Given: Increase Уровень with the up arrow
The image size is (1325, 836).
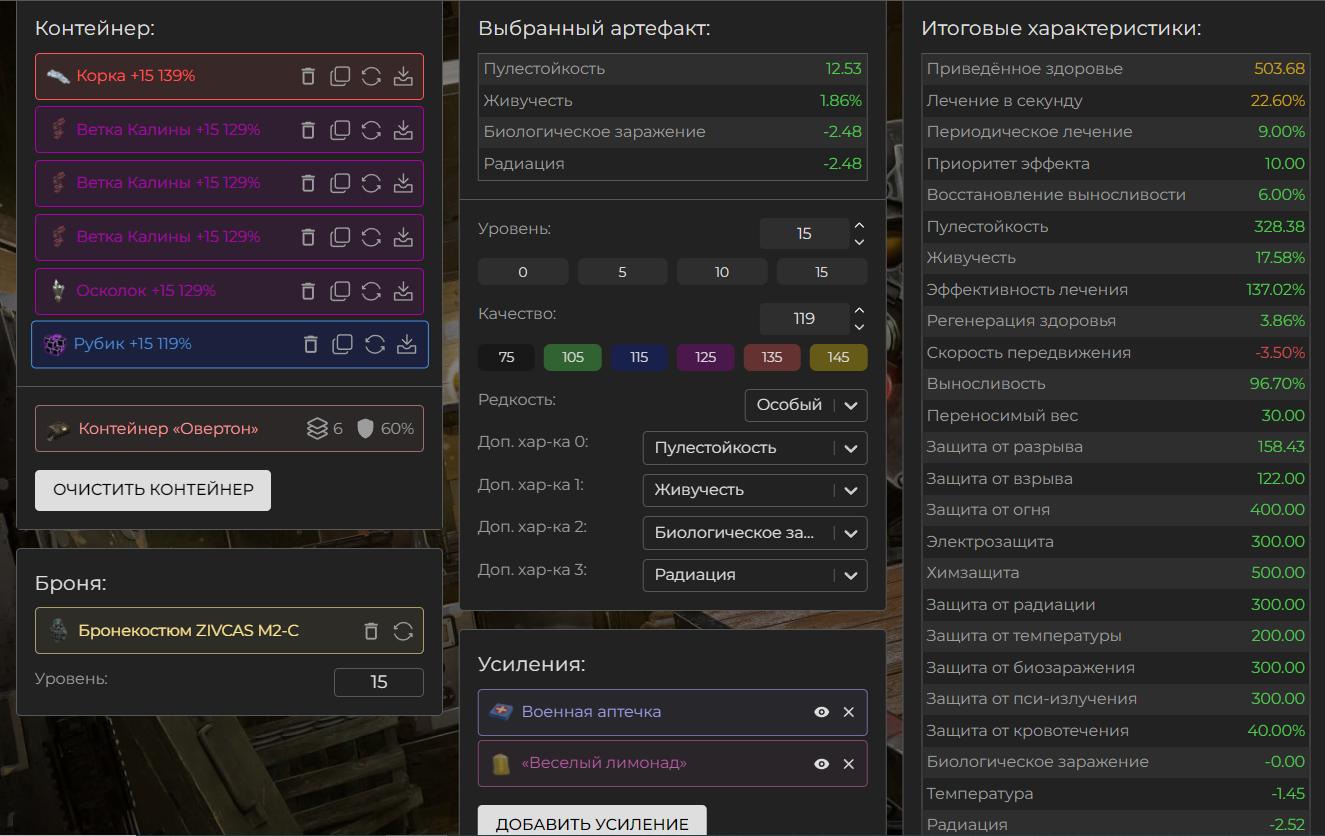Looking at the screenshot, I should [x=859, y=227].
